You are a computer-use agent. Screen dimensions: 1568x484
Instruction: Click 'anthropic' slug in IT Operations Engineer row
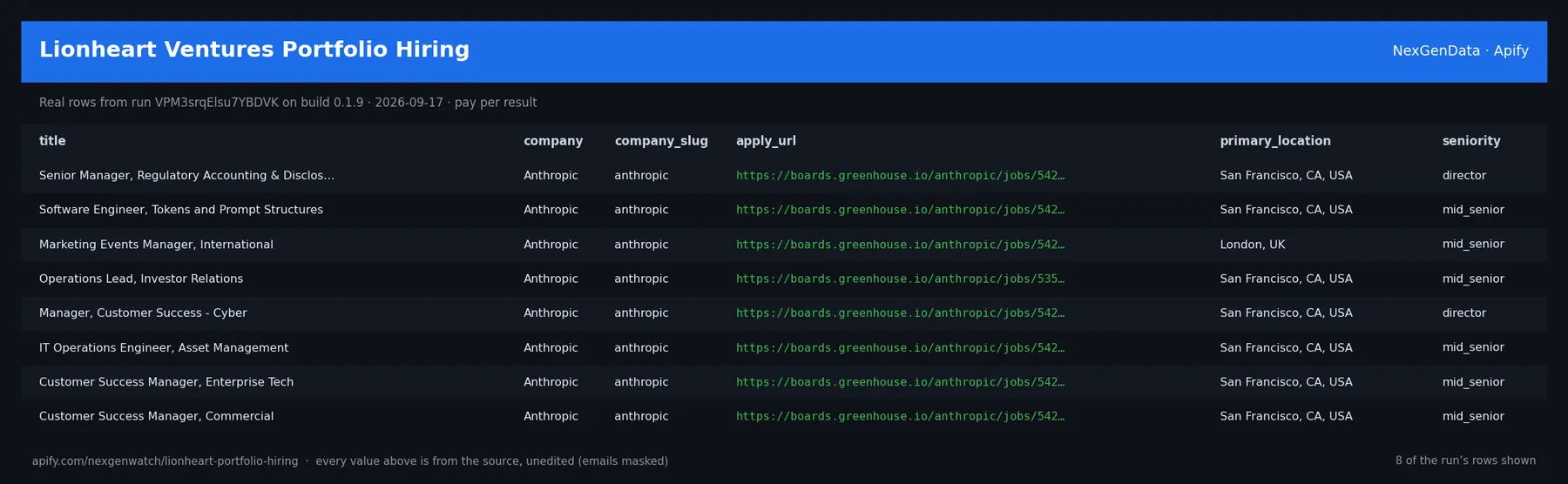tap(642, 347)
